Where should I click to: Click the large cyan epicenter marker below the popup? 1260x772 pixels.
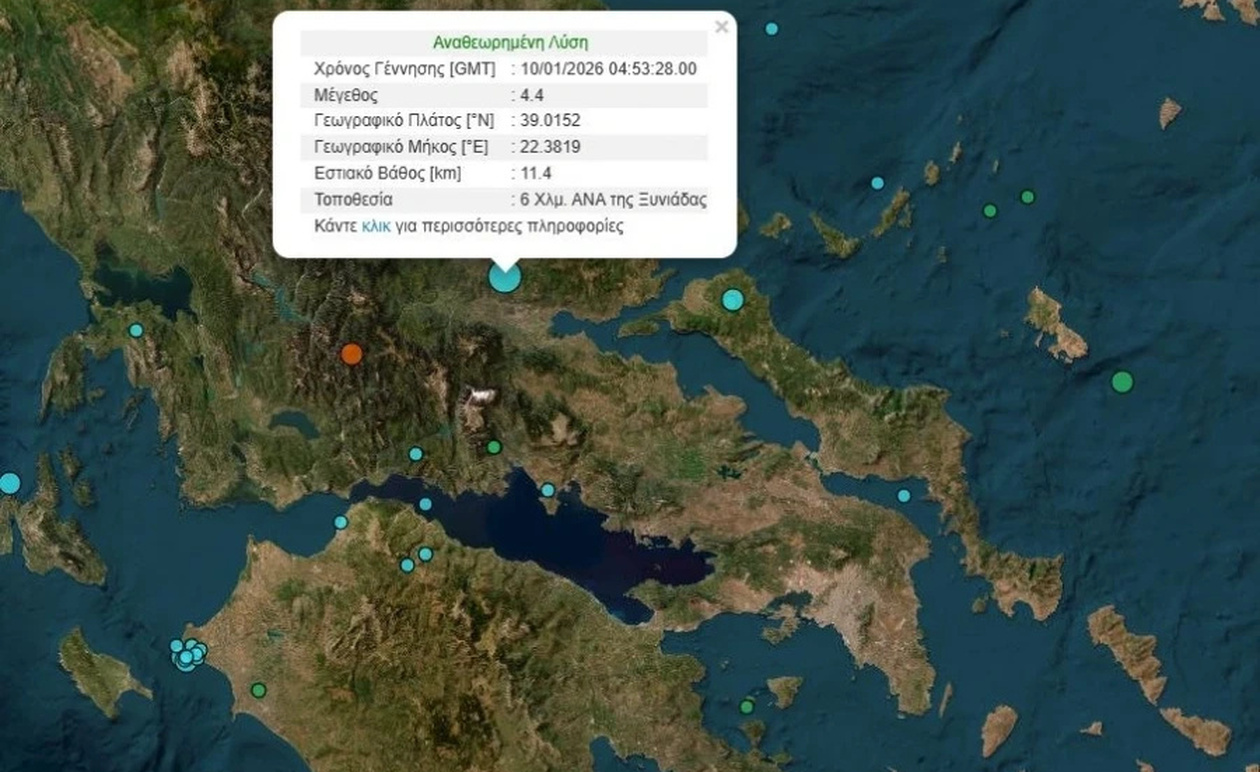[505, 277]
